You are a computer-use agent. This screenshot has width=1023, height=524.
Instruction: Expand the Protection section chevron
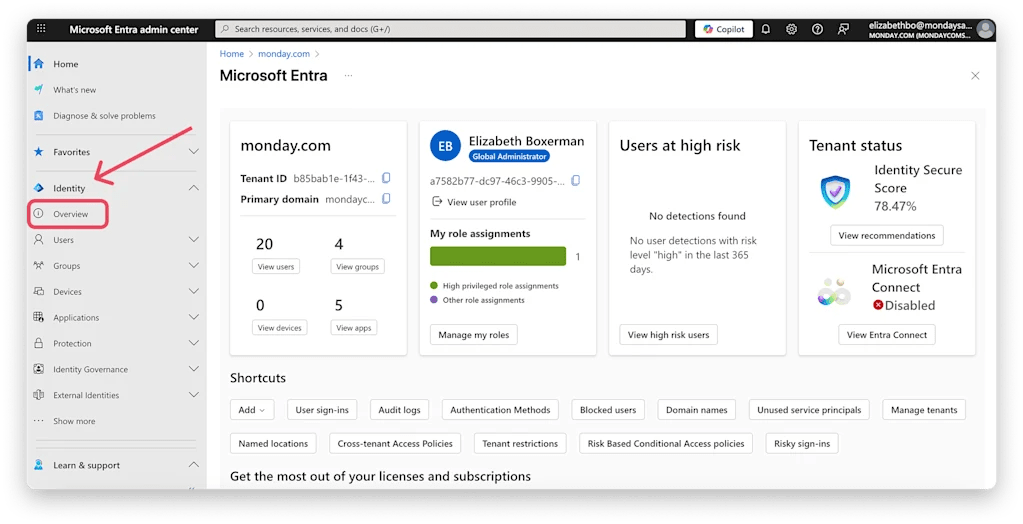pyautogui.click(x=194, y=343)
